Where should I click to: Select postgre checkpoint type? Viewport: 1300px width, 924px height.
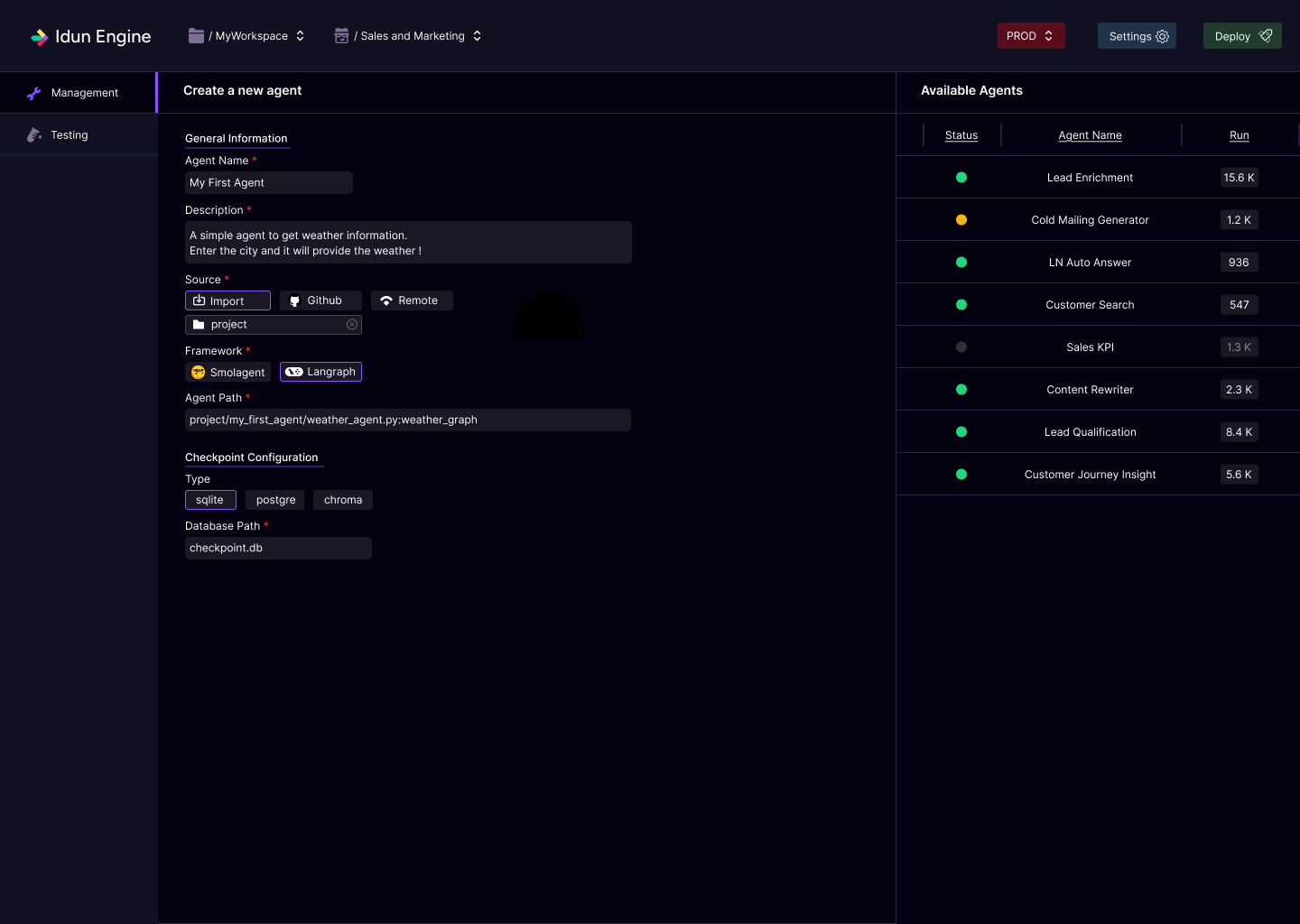pyautogui.click(x=275, y=500)
